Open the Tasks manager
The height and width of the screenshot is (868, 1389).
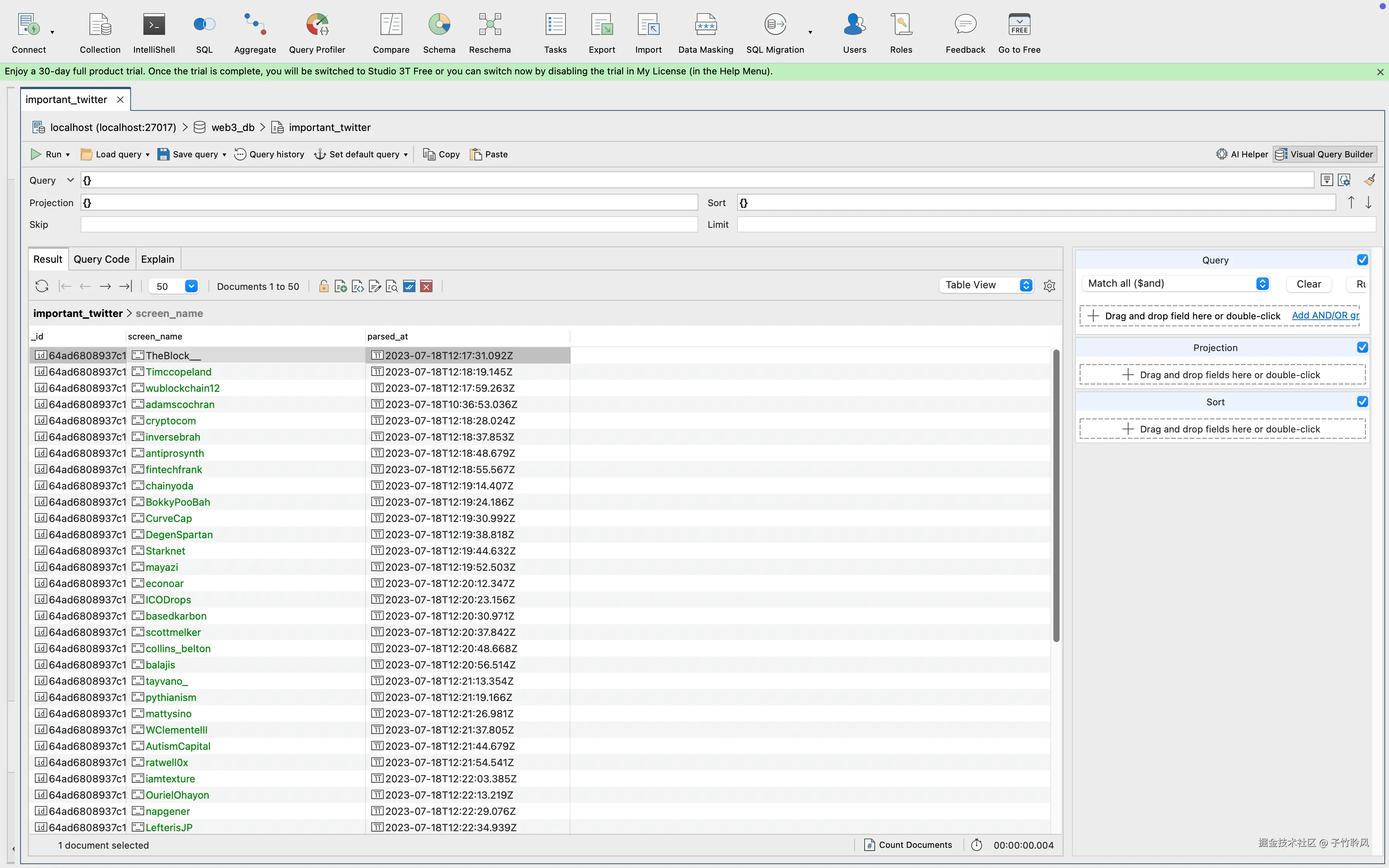[555, 33]
